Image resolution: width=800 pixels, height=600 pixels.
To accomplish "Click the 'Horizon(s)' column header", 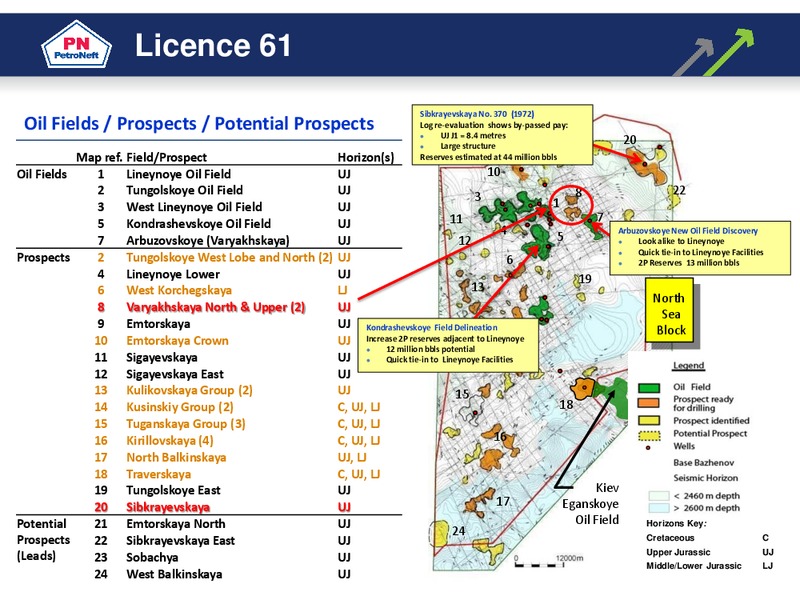I will 366,157.
